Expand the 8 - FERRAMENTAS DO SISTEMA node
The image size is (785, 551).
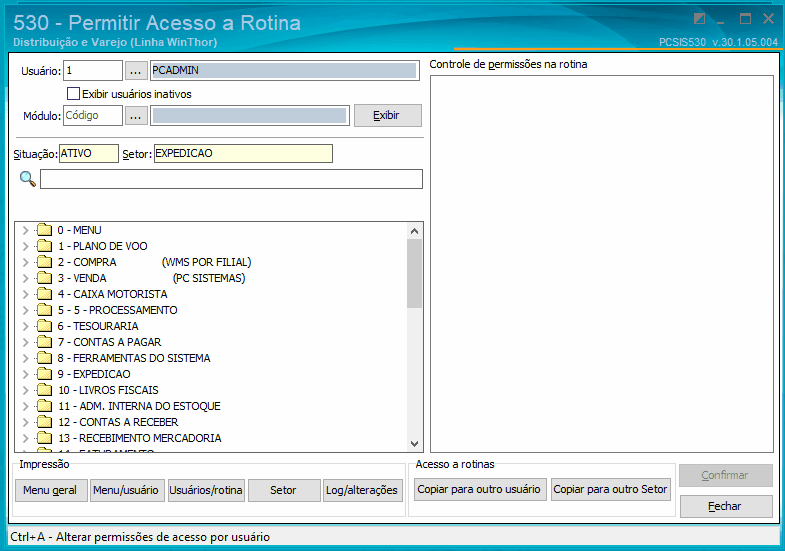26,358
